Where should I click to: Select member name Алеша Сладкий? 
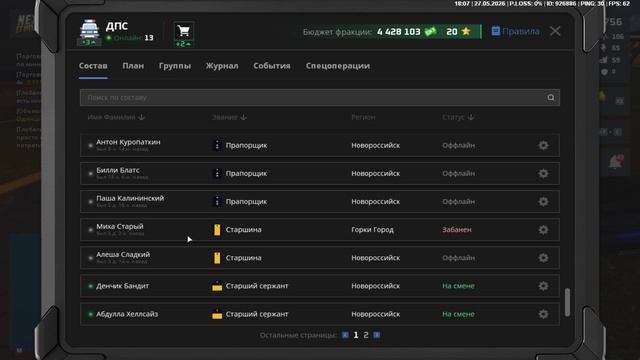[123, 255]
